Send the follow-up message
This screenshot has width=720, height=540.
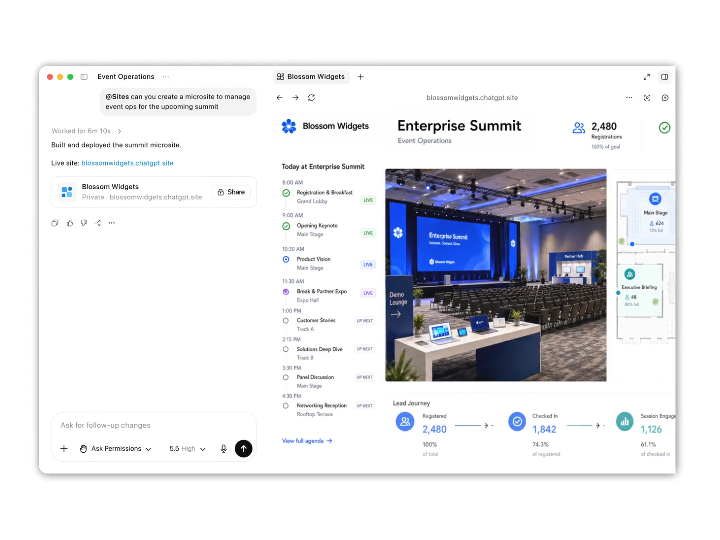(243, 449)
